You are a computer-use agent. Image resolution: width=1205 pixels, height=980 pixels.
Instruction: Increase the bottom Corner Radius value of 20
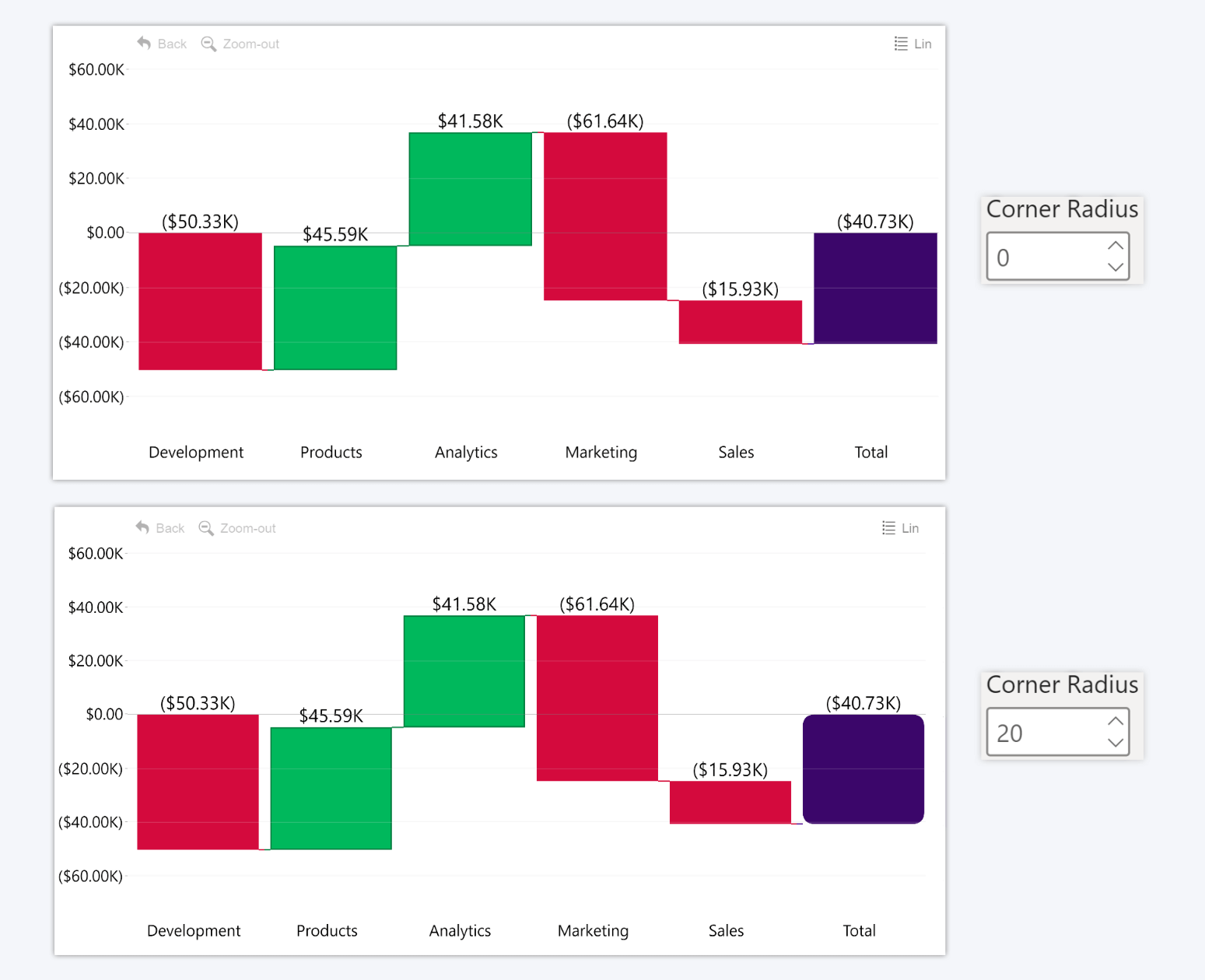click(x=1116, y=721)
